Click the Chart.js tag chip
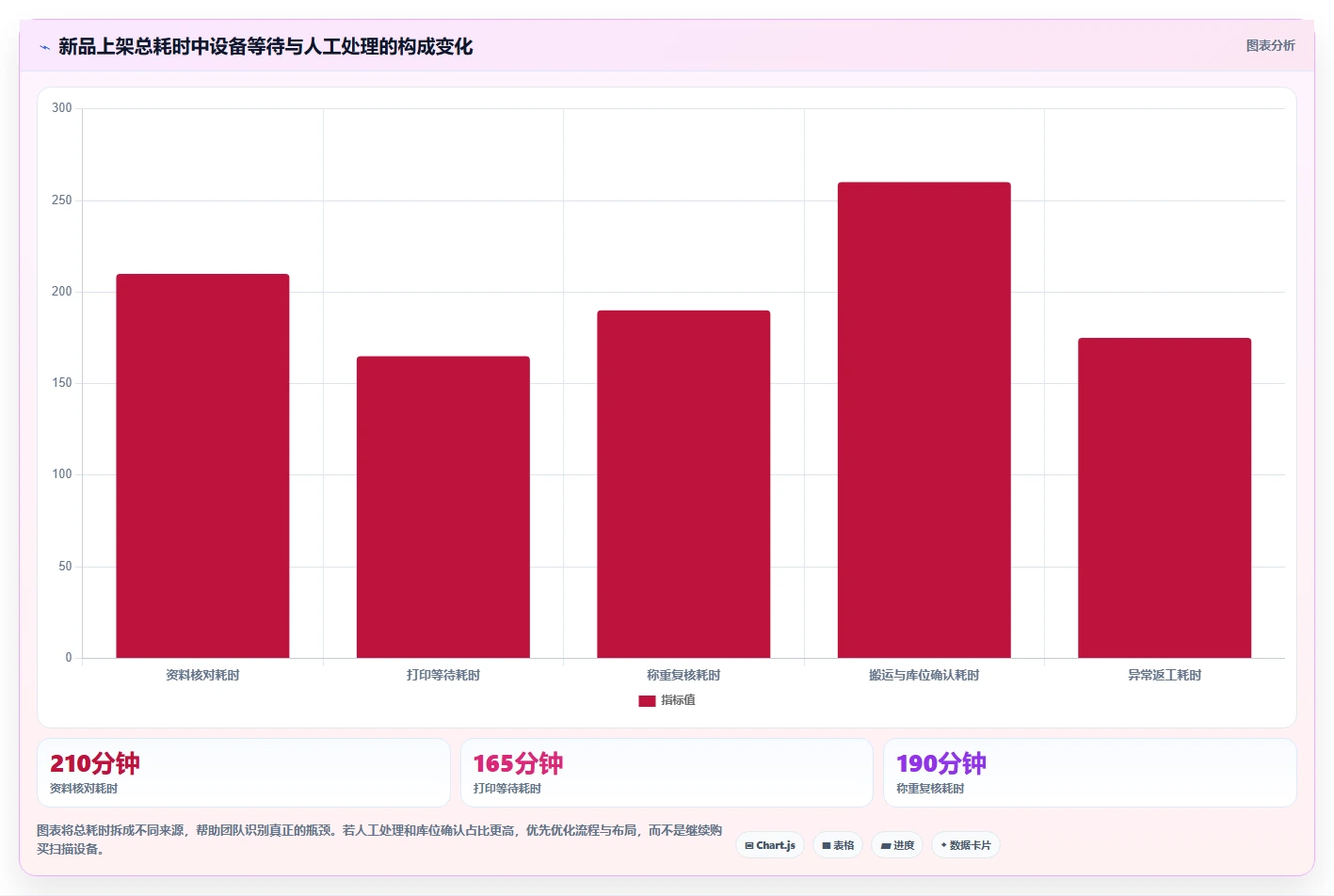 point(770,845)
